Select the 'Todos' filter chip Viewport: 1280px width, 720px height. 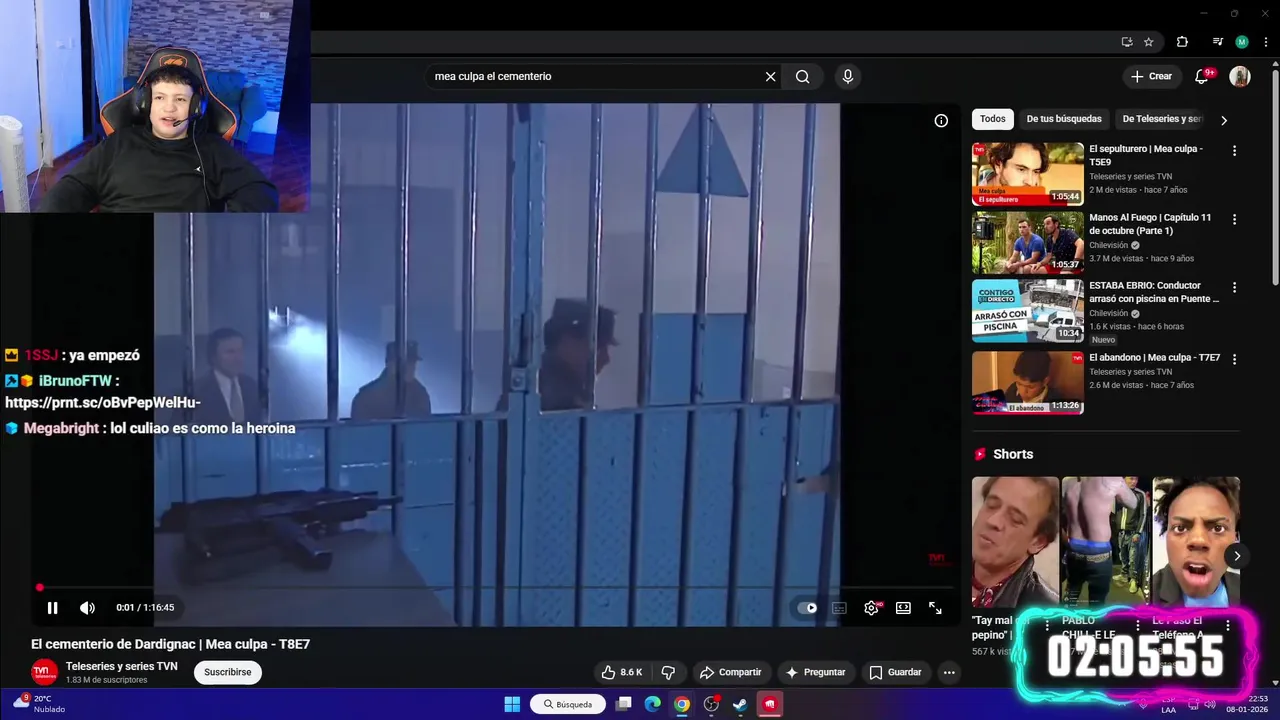(993, 119)
